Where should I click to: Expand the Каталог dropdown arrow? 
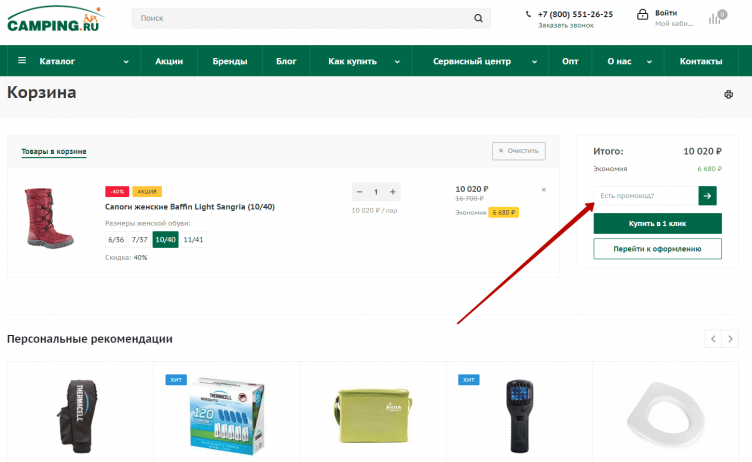(126, 61)
